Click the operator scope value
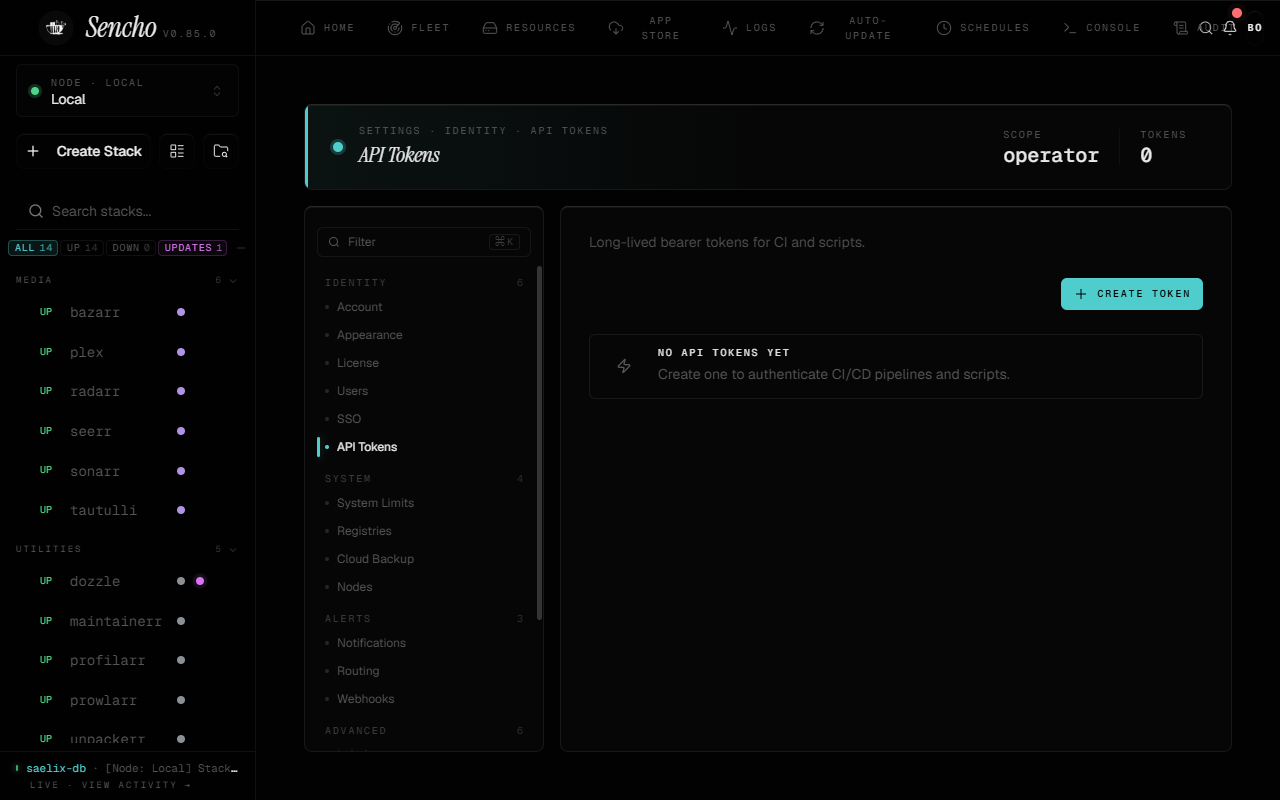Image resolution: width=1280 pixels, height=800 pixels. coord(1051,155)
